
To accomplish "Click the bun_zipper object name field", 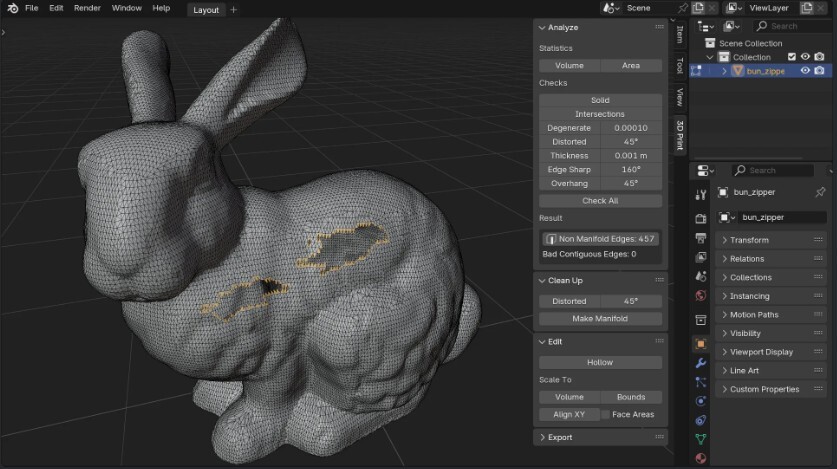I will 783,218.
